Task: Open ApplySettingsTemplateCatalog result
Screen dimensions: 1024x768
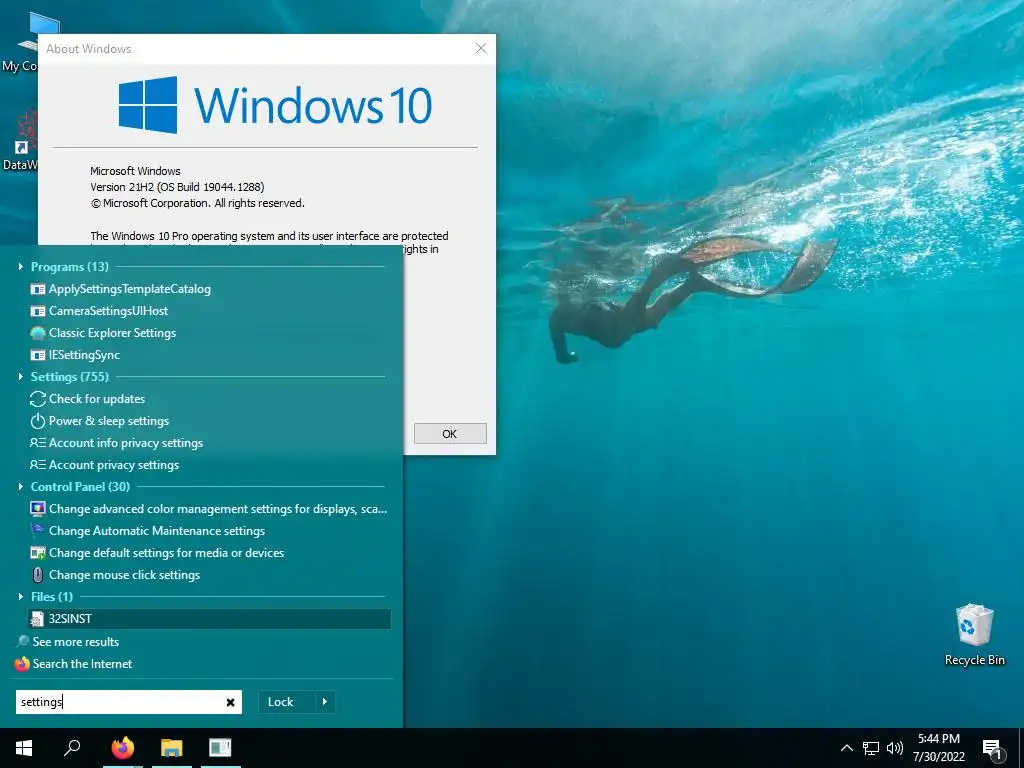Action: (x=209, y=289)
